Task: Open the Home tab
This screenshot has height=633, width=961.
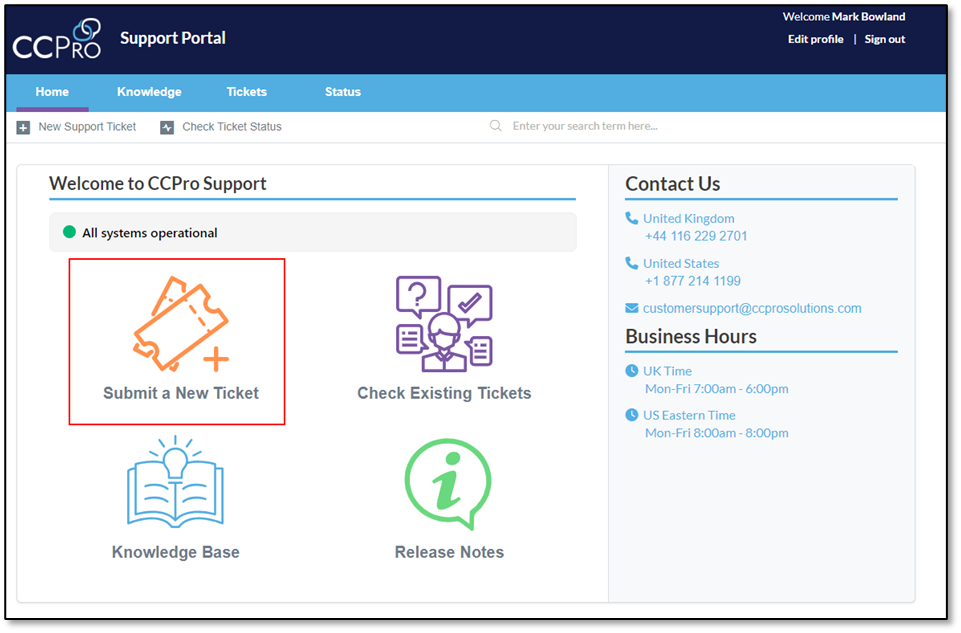Action: click(52, 92)
